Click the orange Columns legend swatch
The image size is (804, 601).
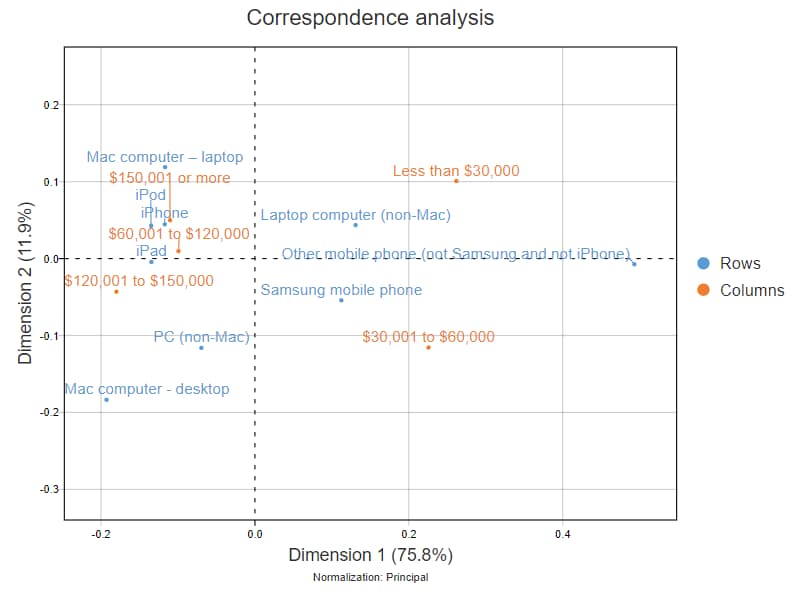pyautogui.click(x=703, y=290)
